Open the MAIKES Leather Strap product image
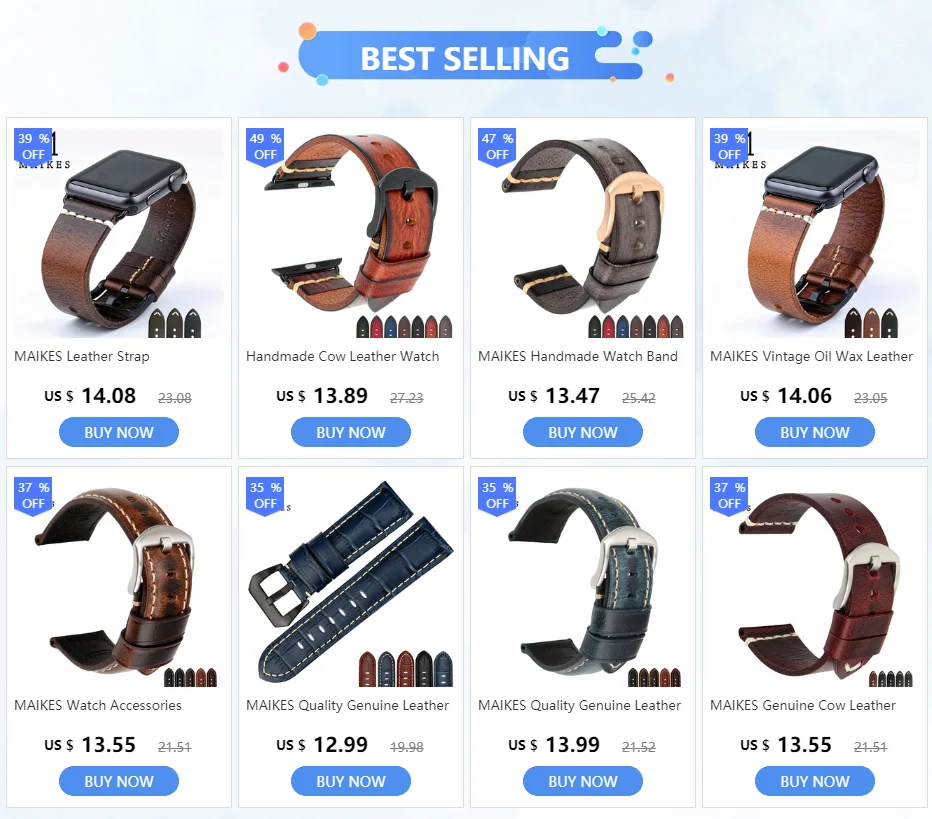This screenshot has height=819, width=932. pos(119,232)
